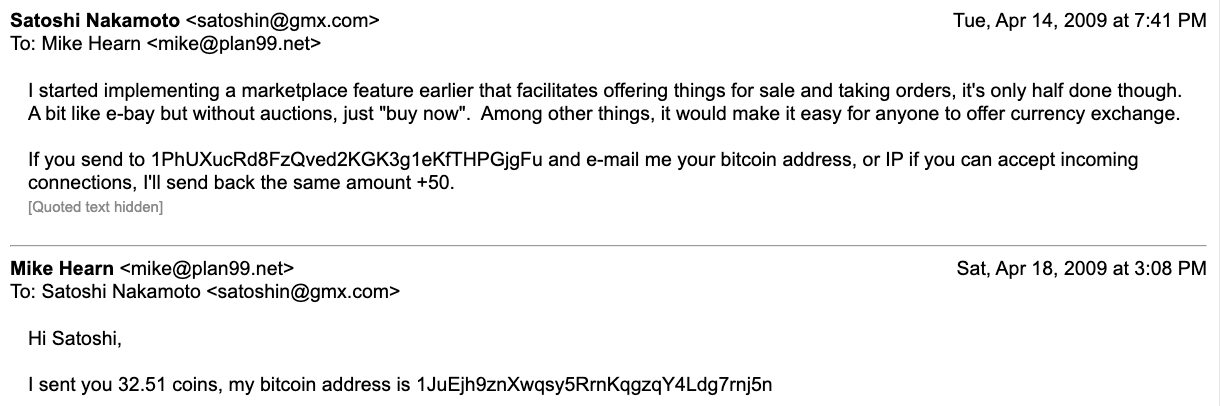The image size is (1220, 406).
Task: Click the Hi Satoshi greeting line
Action: pos(75,339)
